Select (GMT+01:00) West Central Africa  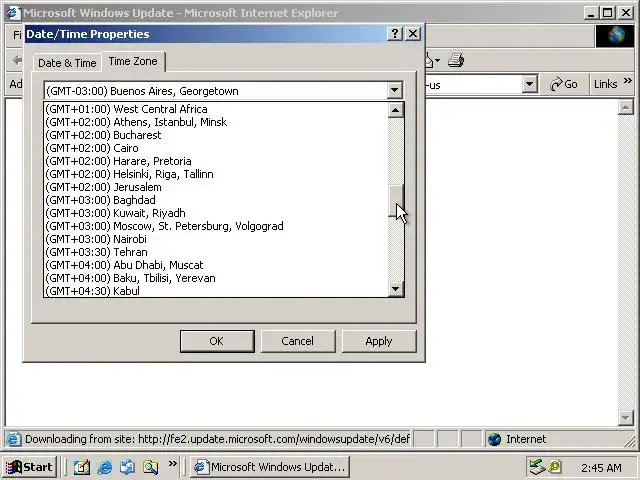(216, 109)
